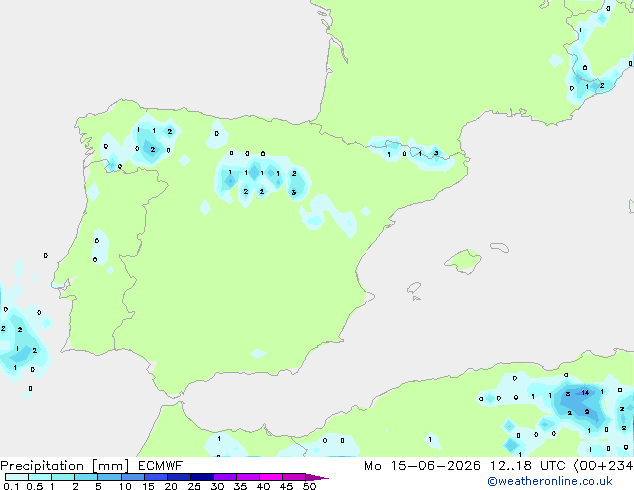
Task: Pick the legend swatch between 10 and 15
Action: (133, 477)
